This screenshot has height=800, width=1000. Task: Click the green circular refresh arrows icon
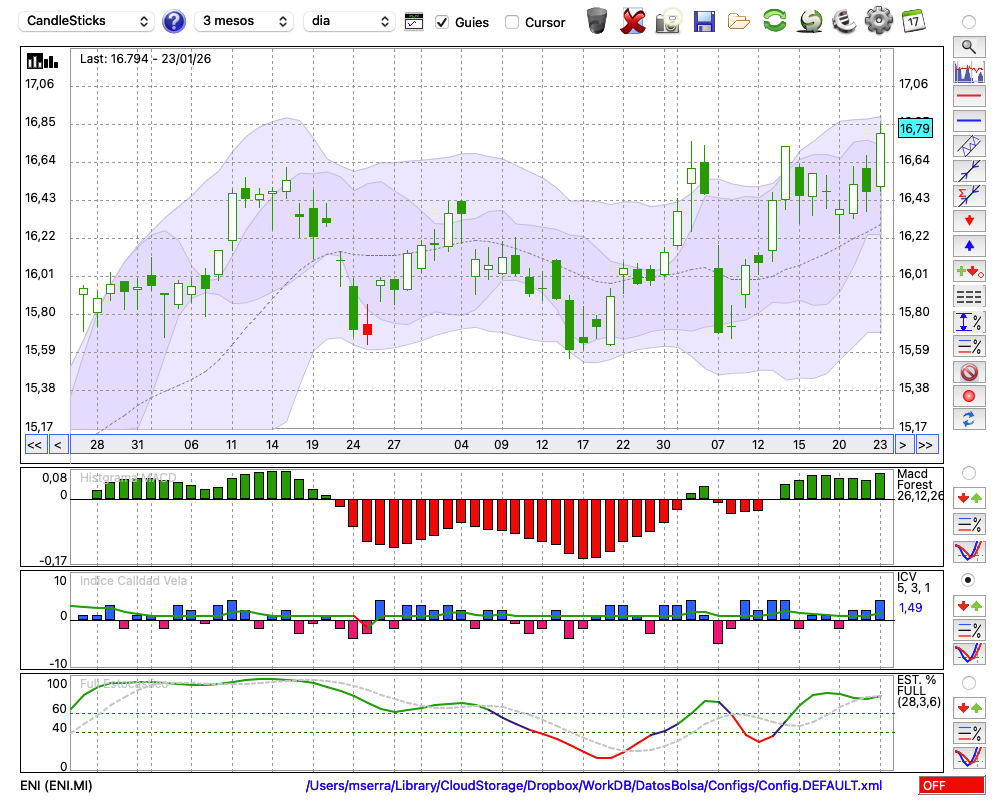774,21
